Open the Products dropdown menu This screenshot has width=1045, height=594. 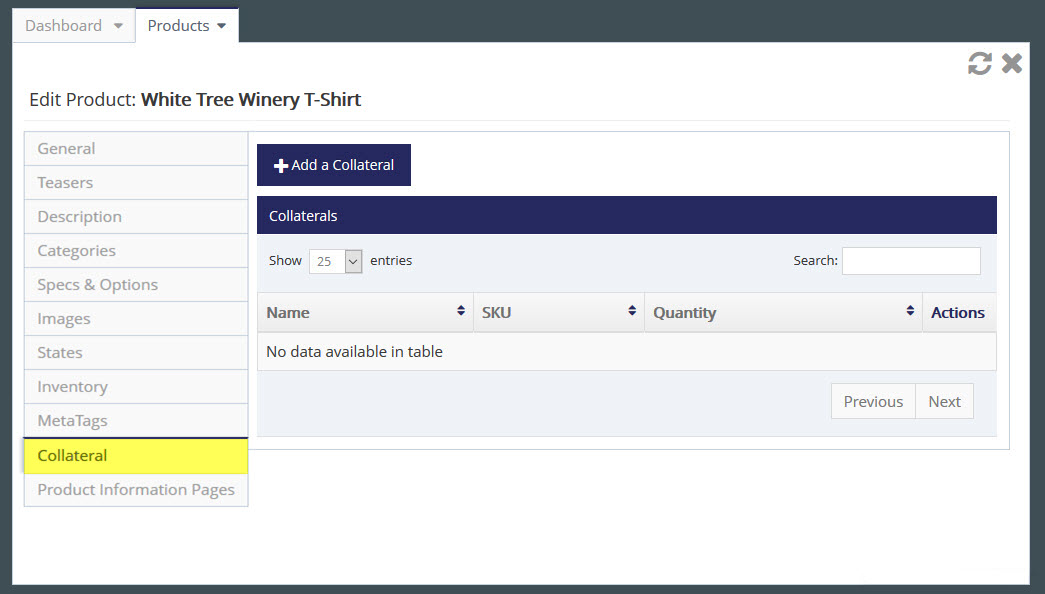coord(186,25)
